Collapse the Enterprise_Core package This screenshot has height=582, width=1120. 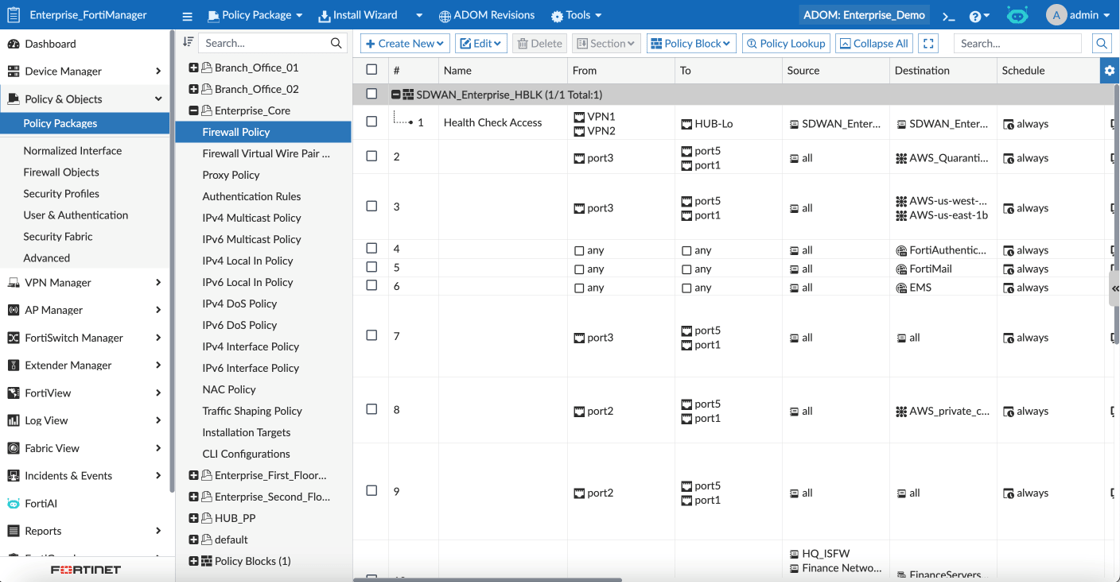tap(194, 111)
